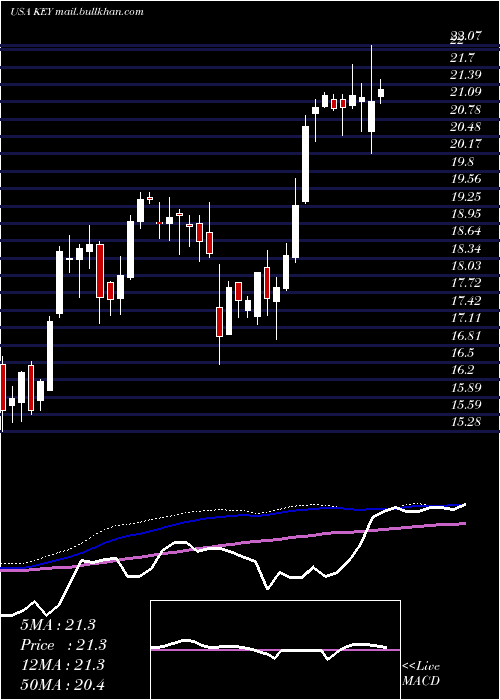Select the 17.42 price axis label
500x700 pixels.
pyautogui.click(x=466, y=301)
